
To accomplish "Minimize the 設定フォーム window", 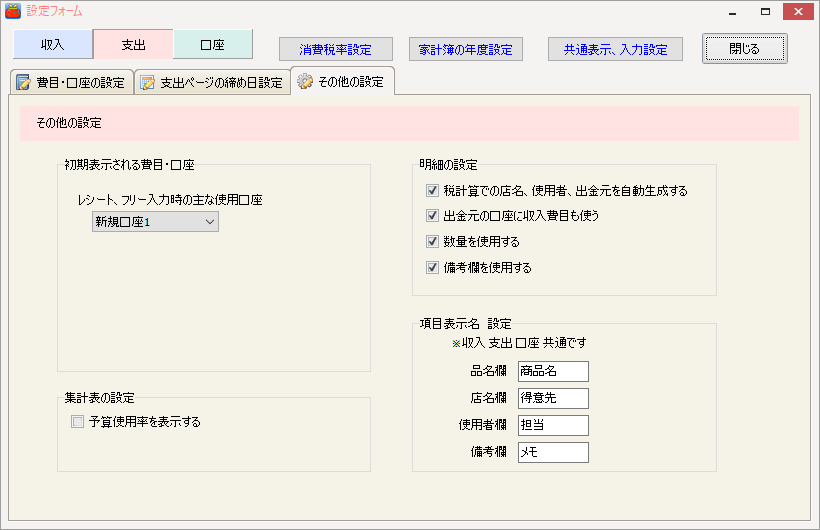I will [x=732, y=12].
